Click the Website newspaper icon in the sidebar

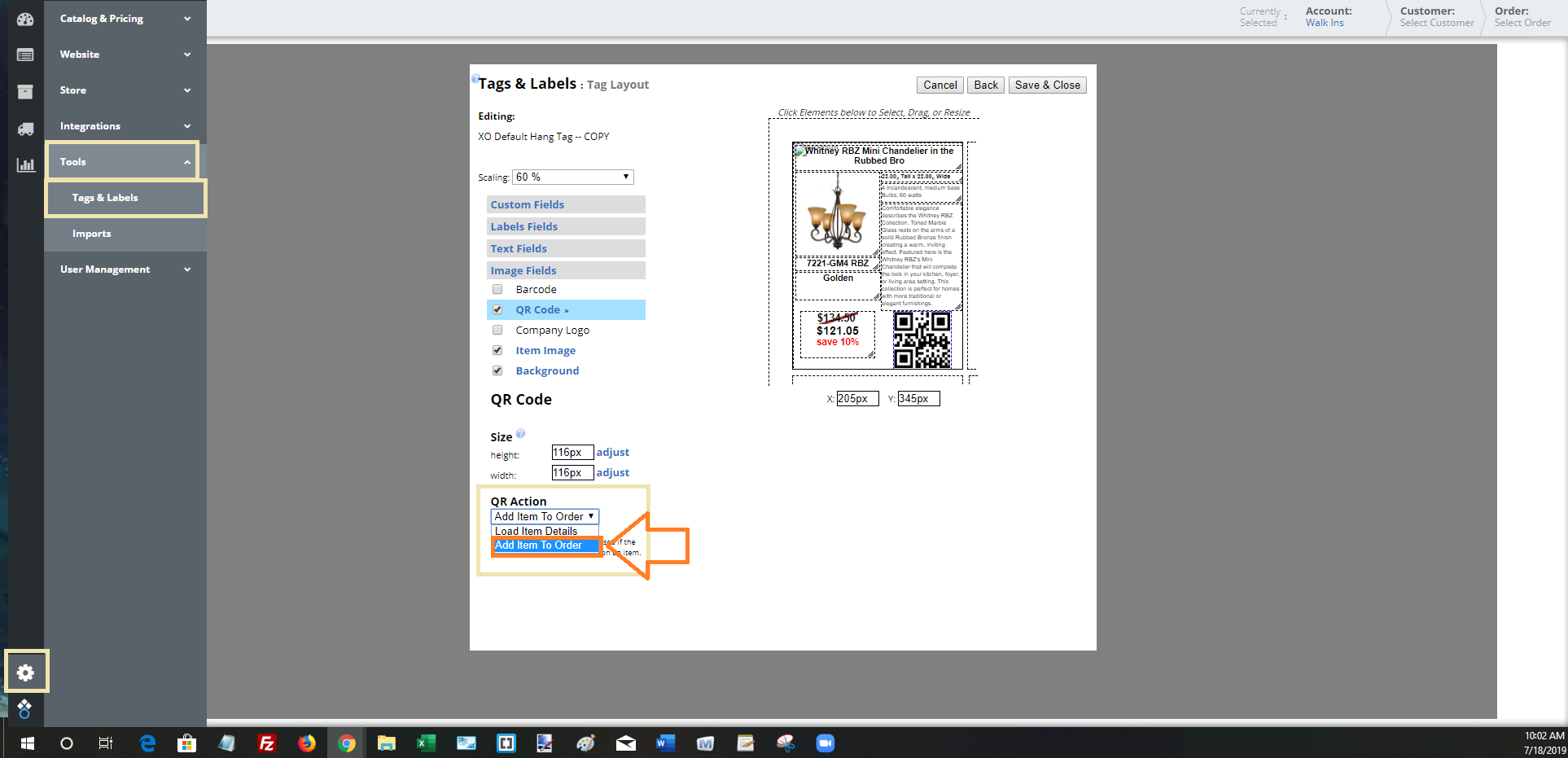(x=24, y=54)
